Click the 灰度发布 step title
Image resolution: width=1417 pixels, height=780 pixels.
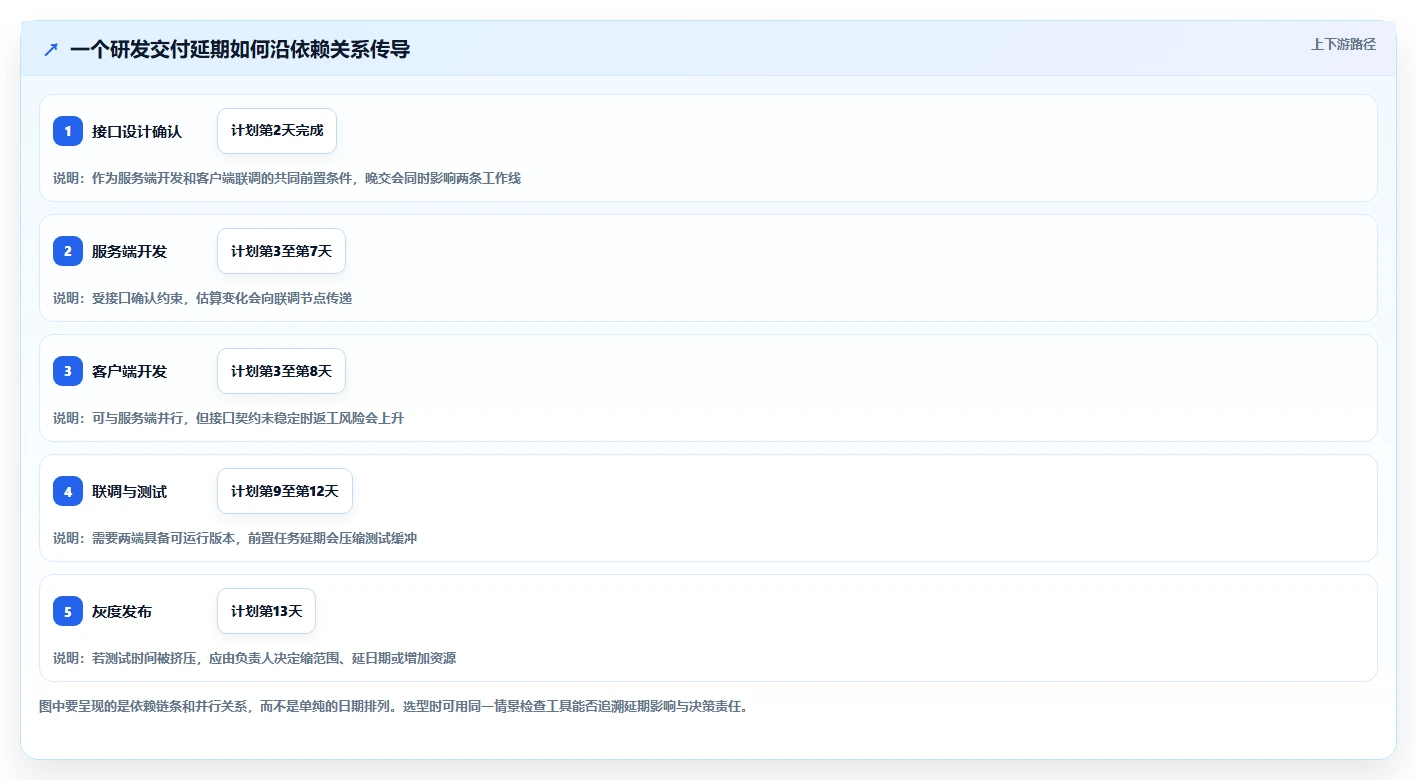point(122,611)
